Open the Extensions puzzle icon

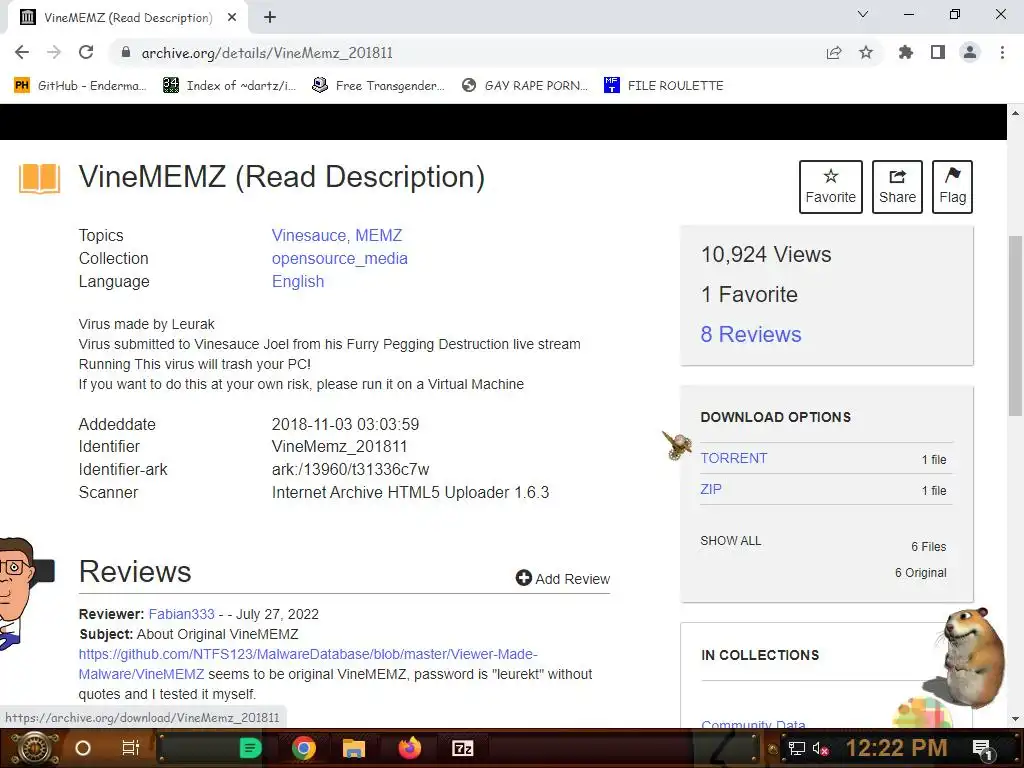tap(905, 52)
